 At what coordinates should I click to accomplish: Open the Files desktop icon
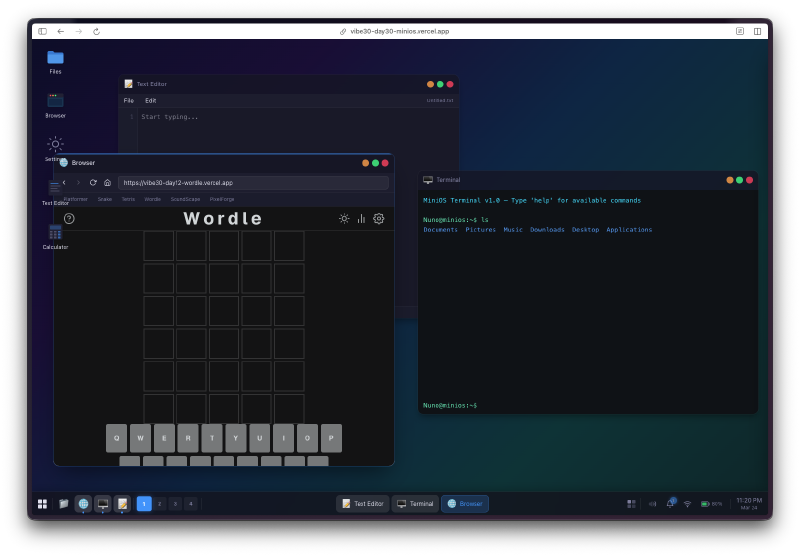pyautogui.click(x=55, y=62)
